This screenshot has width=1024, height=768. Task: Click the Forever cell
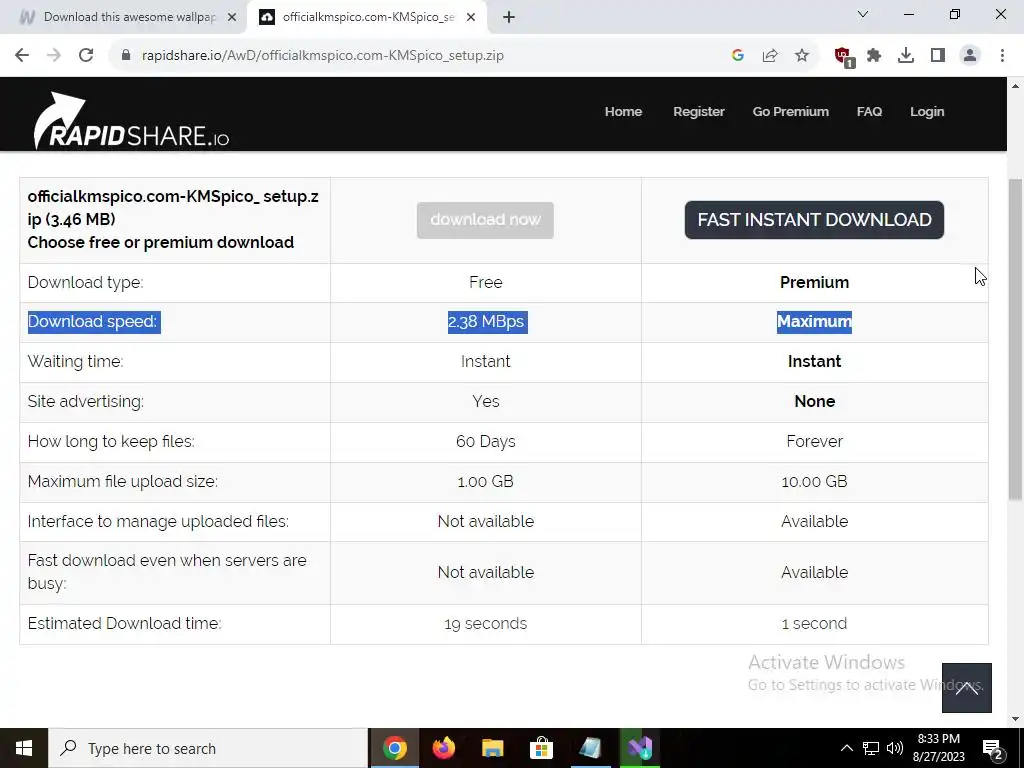point(814,441)
